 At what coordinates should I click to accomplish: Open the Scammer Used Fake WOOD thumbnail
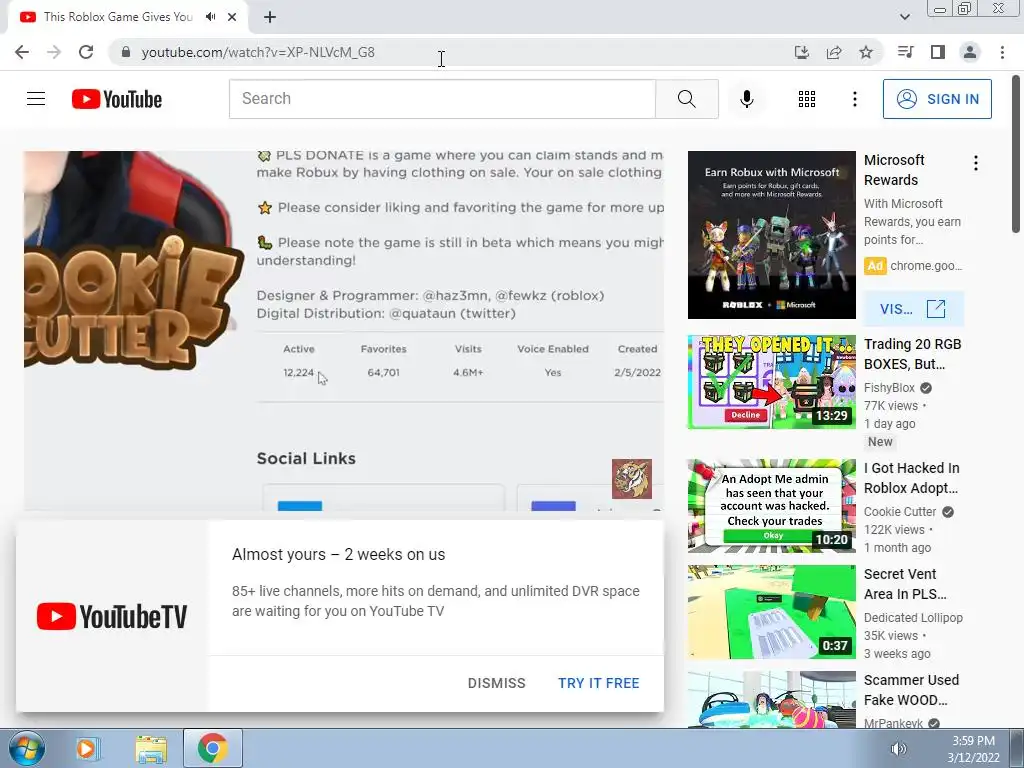click(x=771, y=699)
